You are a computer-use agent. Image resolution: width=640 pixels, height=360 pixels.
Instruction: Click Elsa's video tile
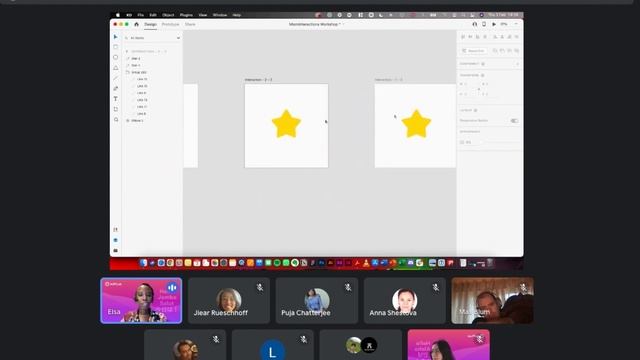pos(141,301)
